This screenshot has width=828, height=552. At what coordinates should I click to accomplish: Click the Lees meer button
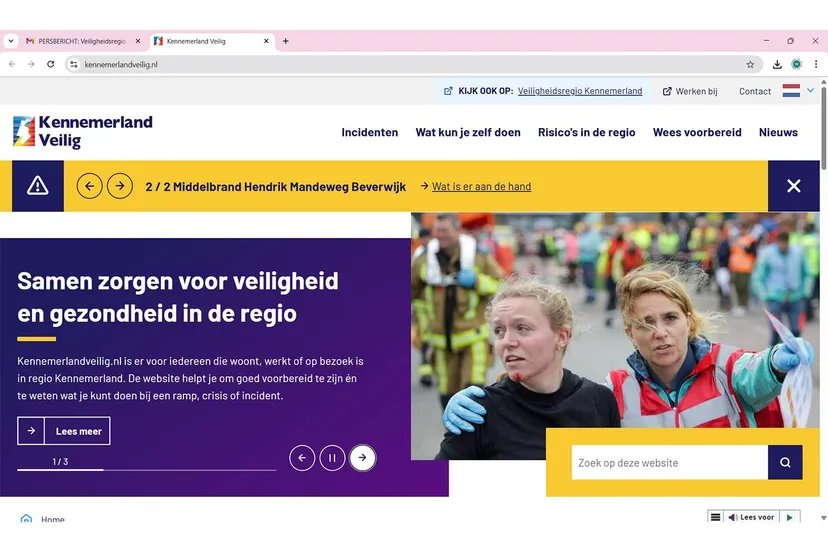click(x=64, y=431)
